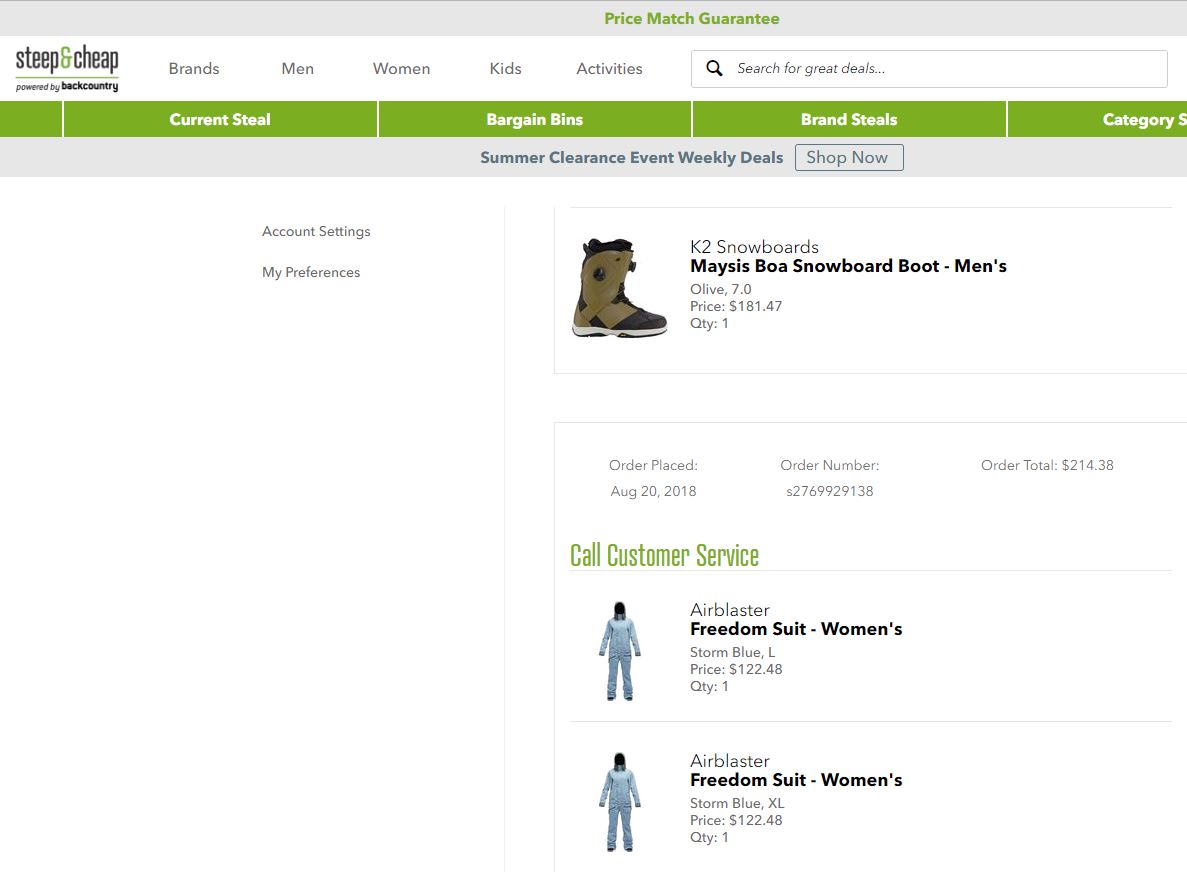Open Account Settings in the sidebar
1187x872 pixels.
coord(316,231)
